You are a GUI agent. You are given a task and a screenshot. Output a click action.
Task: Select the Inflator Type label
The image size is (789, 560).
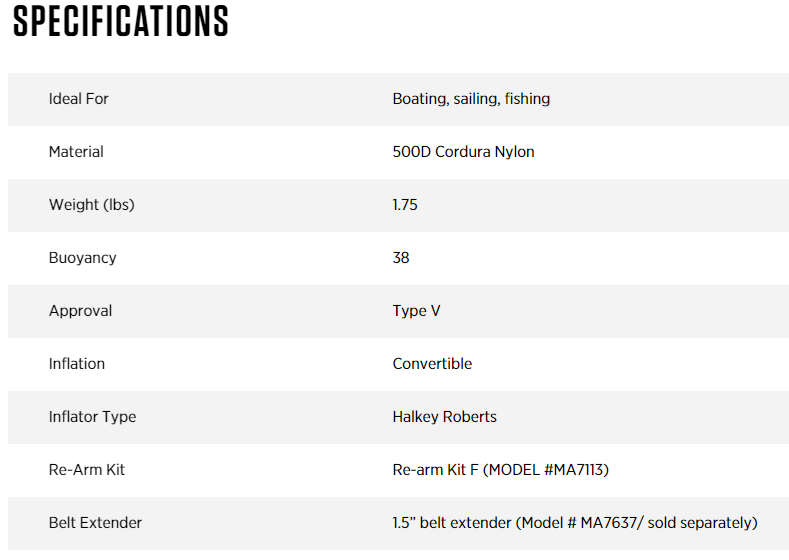click(x=93, y=417)
